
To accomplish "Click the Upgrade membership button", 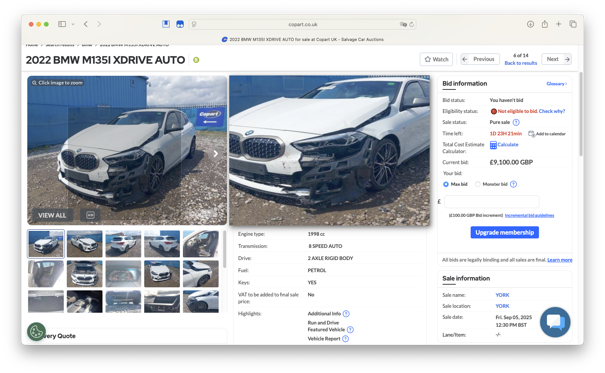I will [505, 232].
